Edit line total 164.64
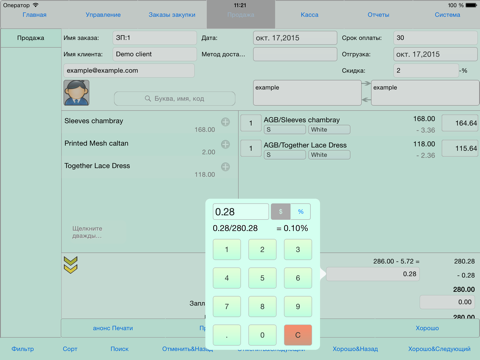This screenshot has height=360, width=480. pyautogui.click(x=460, y=123)
